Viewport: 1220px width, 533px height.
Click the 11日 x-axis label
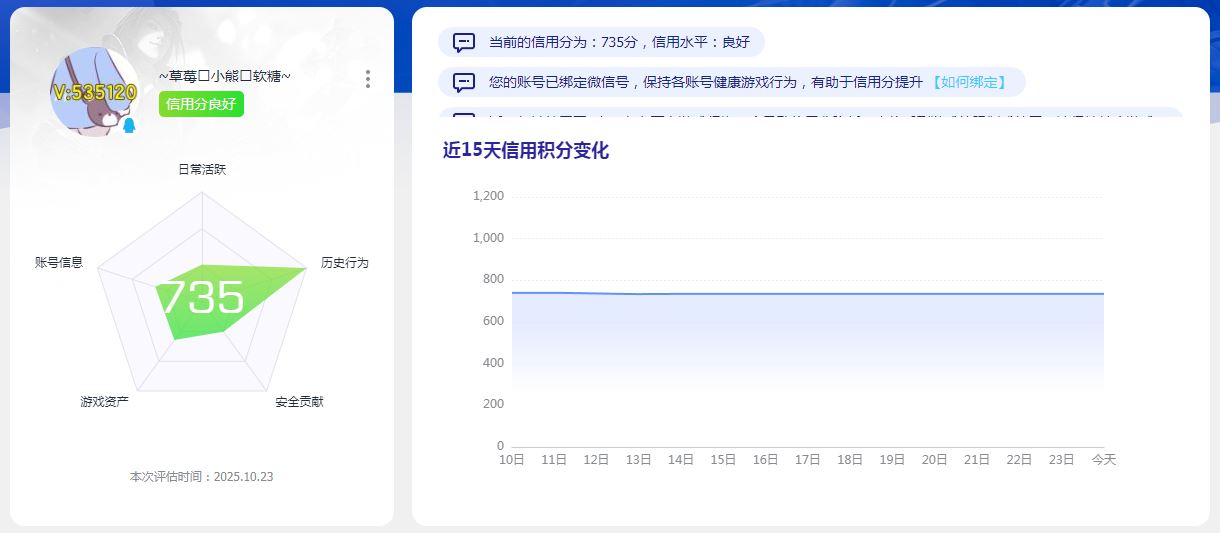tap(554, 459)
